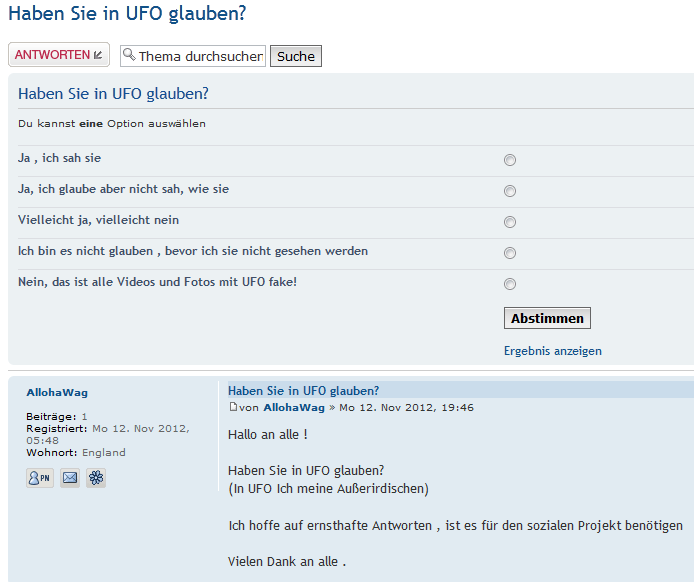Screen dimensions: 694x582
Task: Click the ICQ flower icon
Action: point(96,478)
